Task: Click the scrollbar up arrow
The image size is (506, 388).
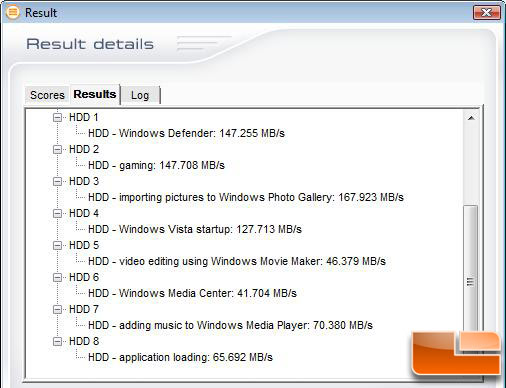Action: (471, 118)
